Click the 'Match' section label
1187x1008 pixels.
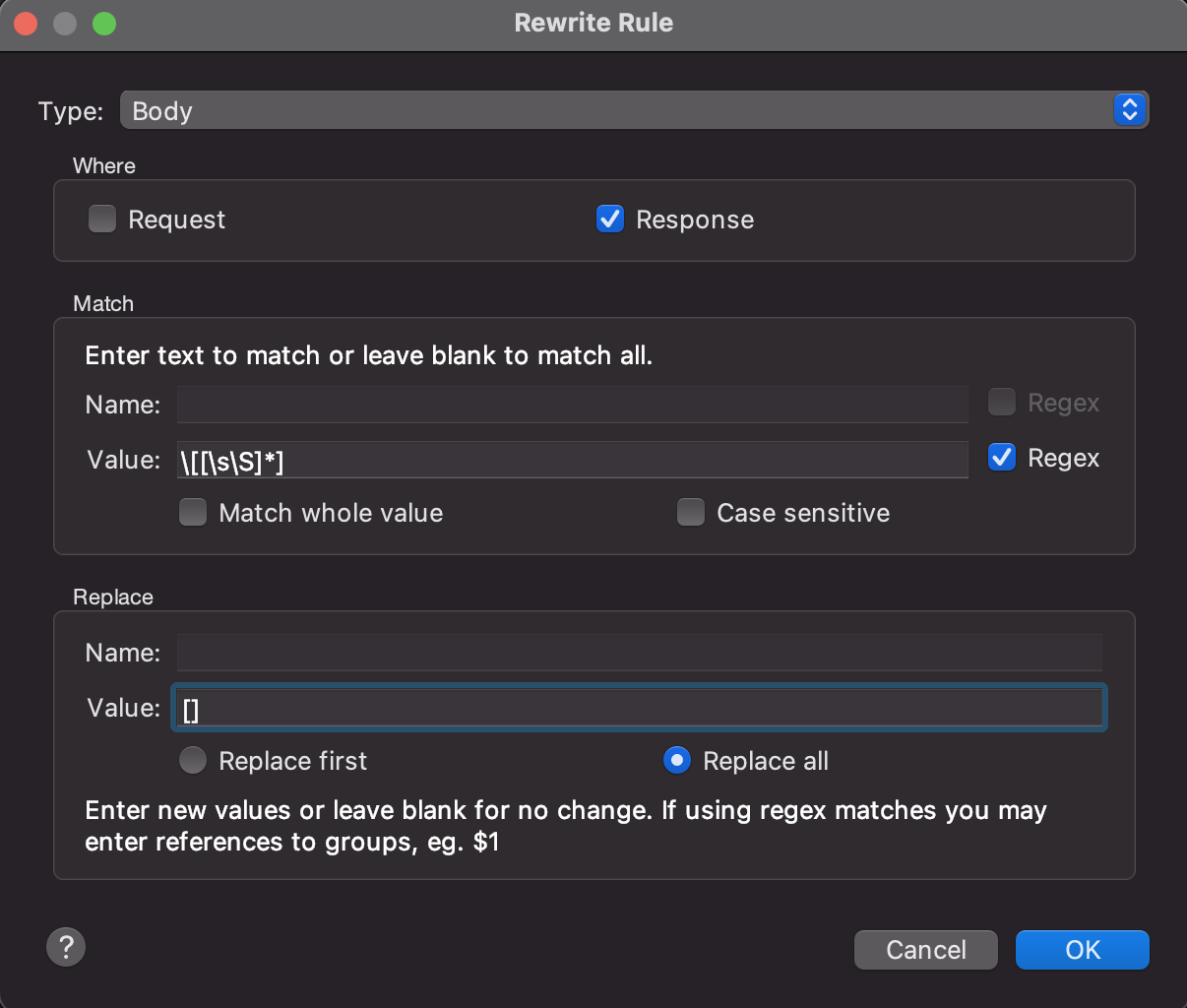(103, 303)
